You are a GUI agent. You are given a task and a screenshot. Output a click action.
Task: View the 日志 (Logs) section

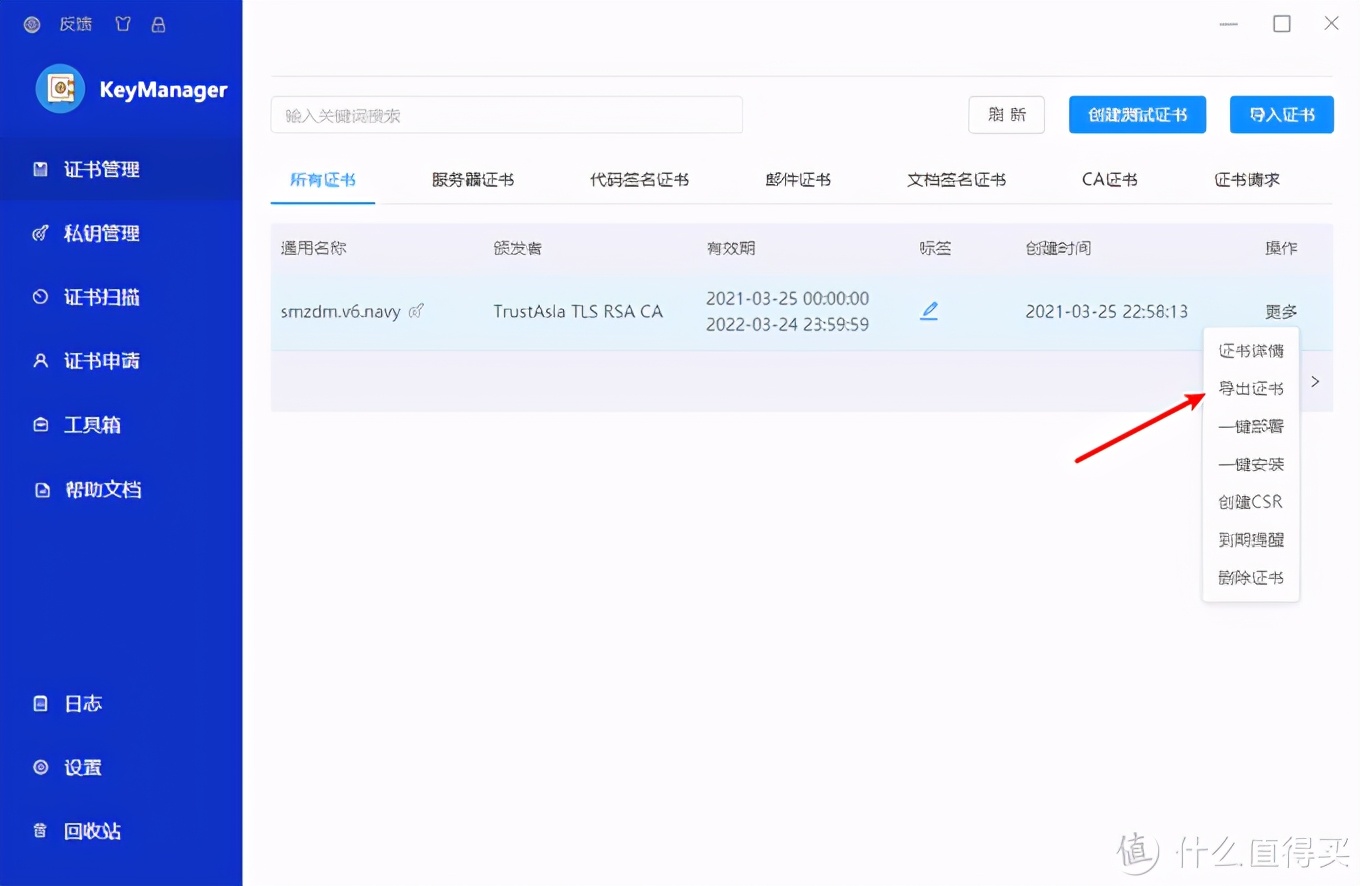(x=84, y=703)
